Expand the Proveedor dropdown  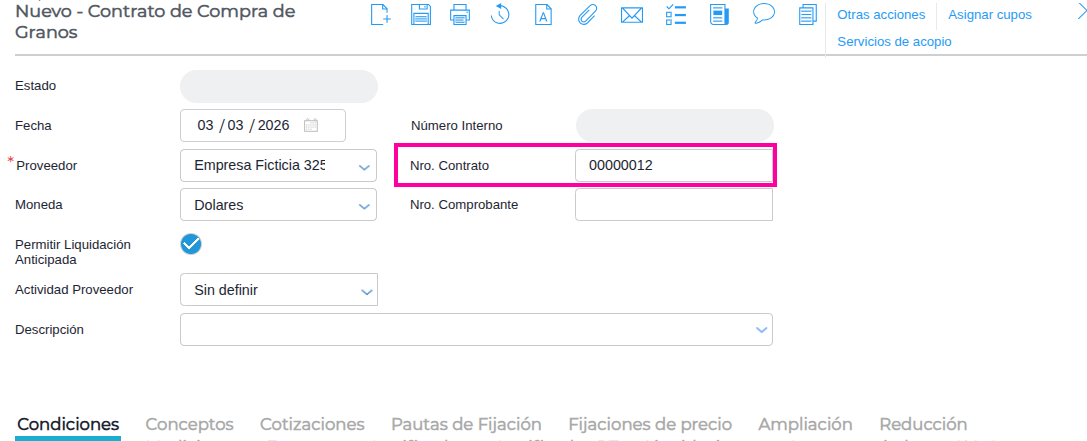[x=364, y=166]
